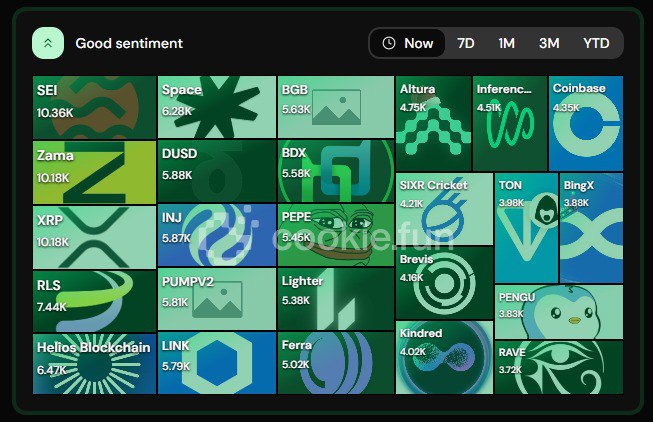Image resolution: width=653 pixels, height=422 pixels.
Task: Click the Lighter value 5.38K
Action: (x=296, y=300)
